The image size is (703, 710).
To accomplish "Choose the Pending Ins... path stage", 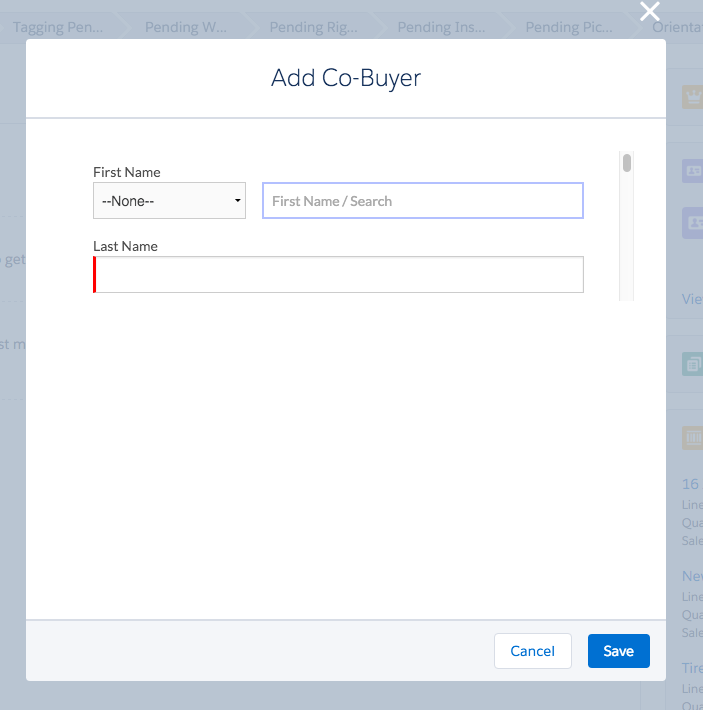I will click(441, 27).
